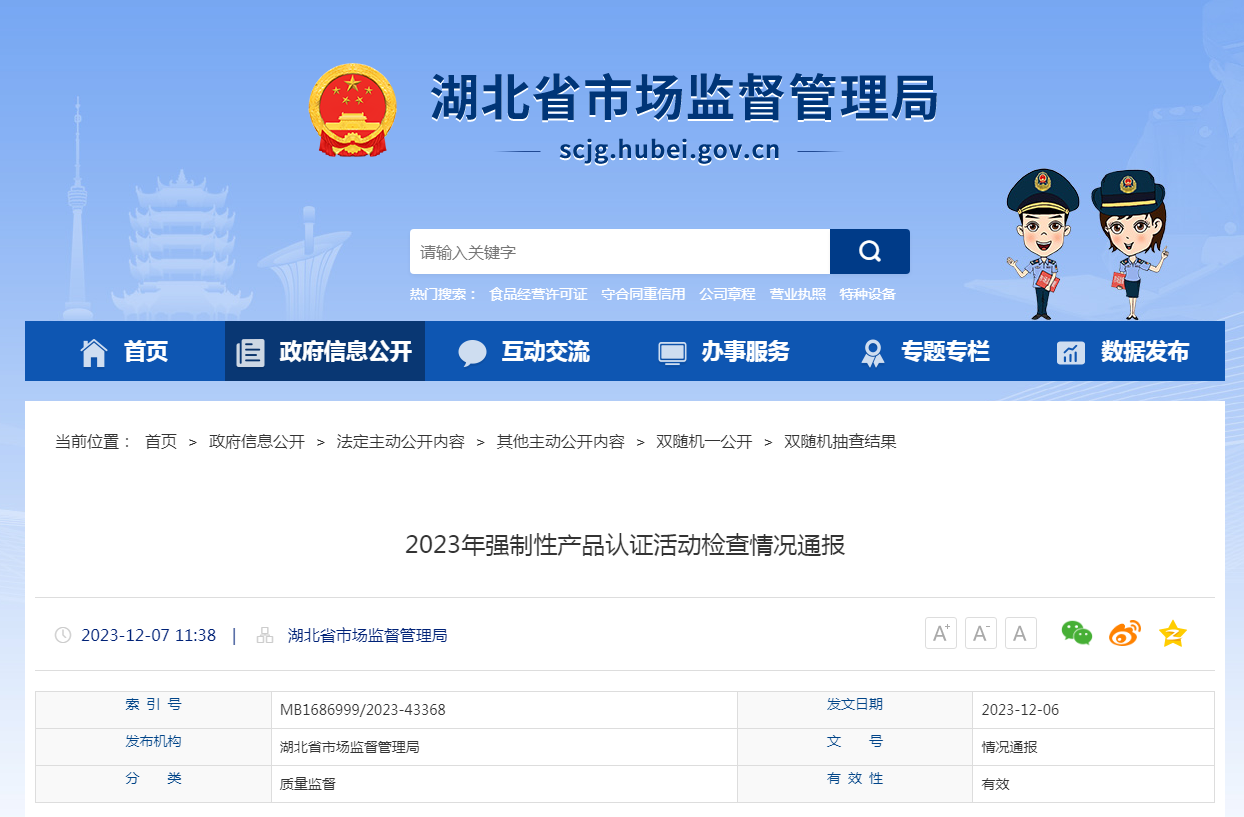Open the 首页 home navigation tab

(125, 351)
